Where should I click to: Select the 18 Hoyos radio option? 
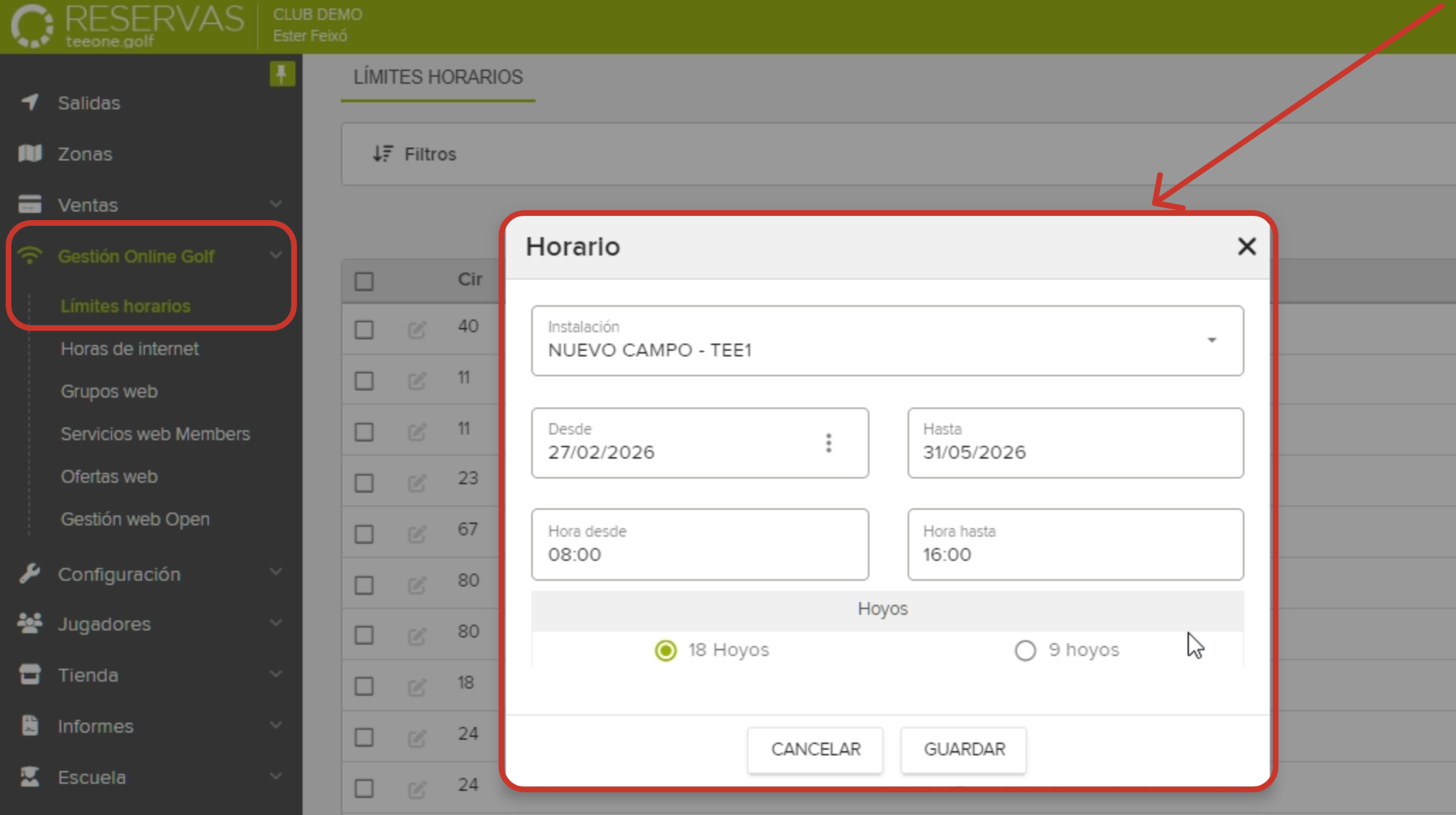click(665, 650)
